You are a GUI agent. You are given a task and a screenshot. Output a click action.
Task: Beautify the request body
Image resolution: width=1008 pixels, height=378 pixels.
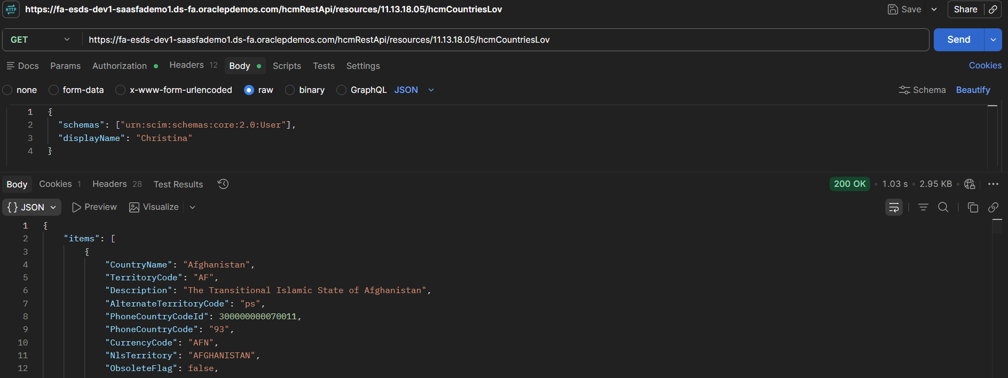[973, 90]
